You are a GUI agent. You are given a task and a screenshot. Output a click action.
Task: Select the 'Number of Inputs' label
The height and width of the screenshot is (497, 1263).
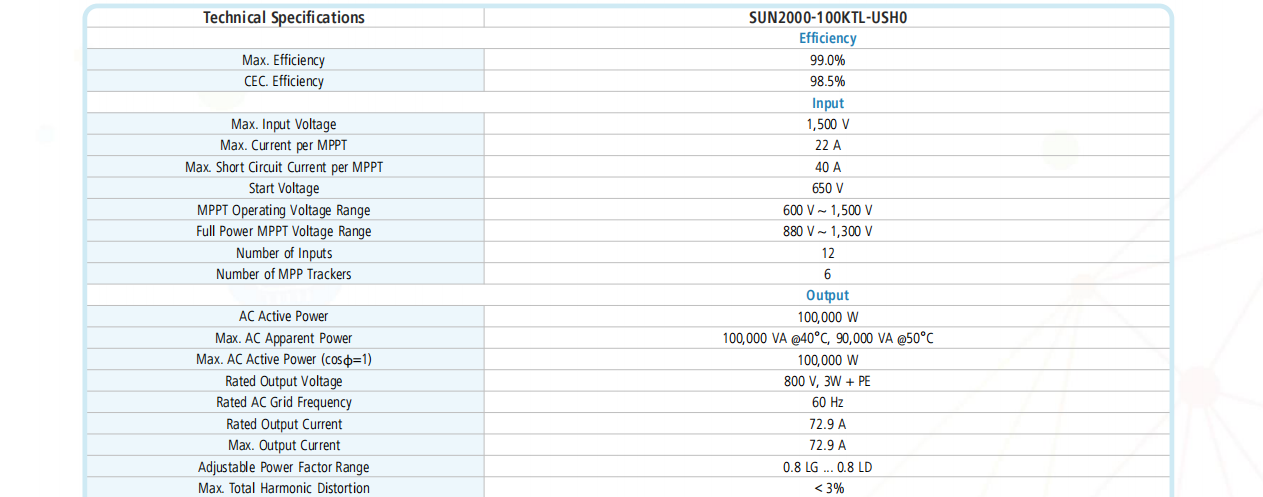pyautogui.click(x=284, y=253)
